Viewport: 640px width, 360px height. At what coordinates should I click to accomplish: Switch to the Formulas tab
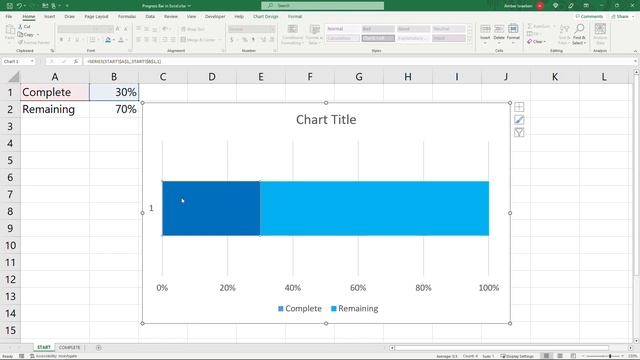[x=127, y=16]
